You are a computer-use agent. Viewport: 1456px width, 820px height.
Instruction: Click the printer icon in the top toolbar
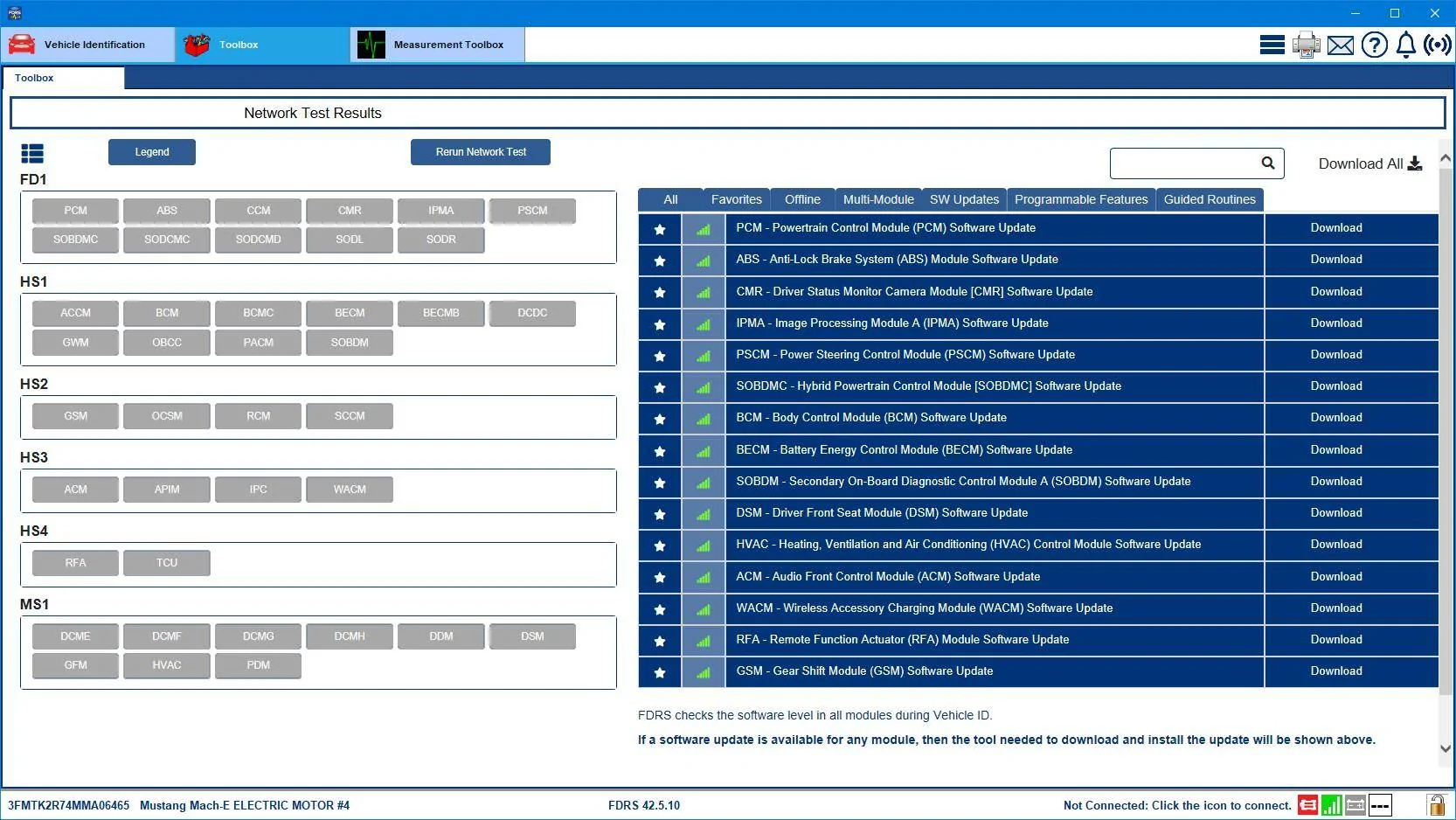coord(1307,45)
